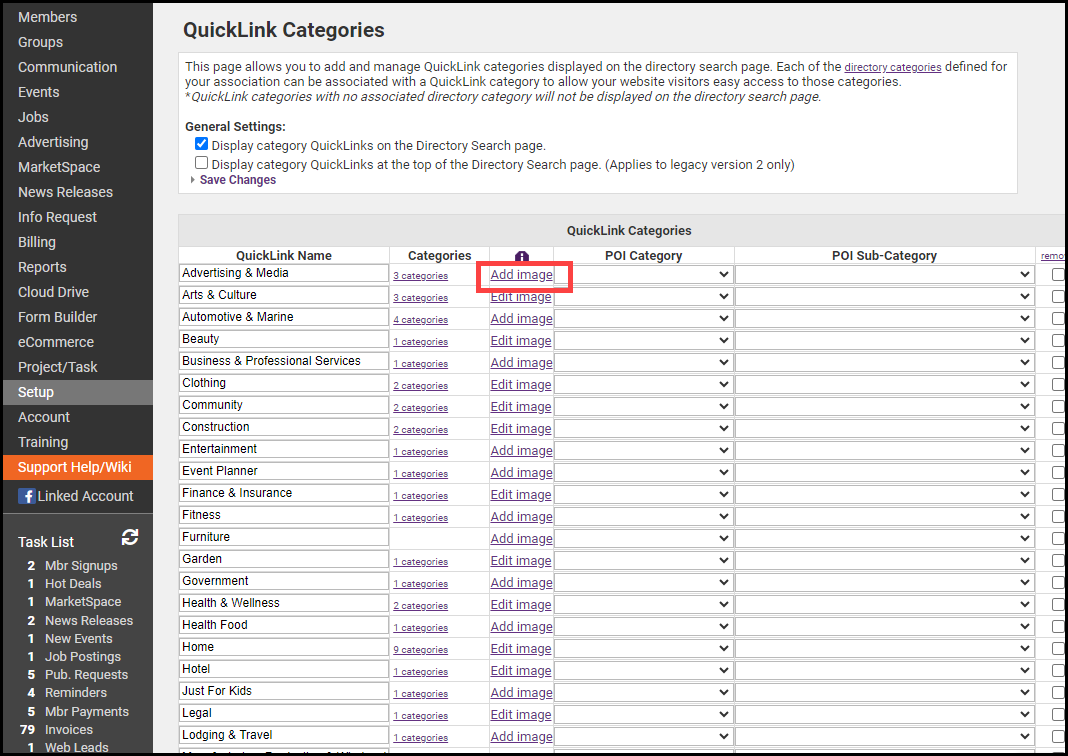Tick the remove checkbox for Advertising & Media
The height and width of the screenshot is (756, 1068).
tap(1058, 275)
